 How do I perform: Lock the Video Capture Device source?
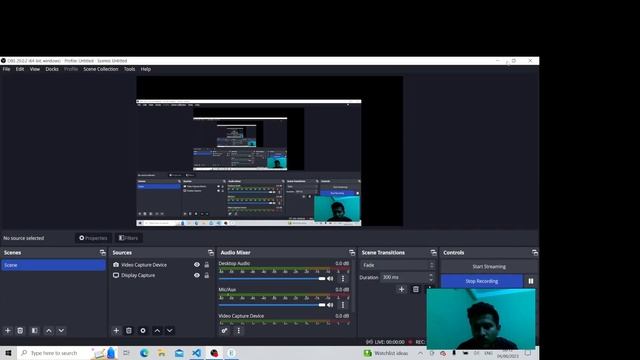pos(207,265)
